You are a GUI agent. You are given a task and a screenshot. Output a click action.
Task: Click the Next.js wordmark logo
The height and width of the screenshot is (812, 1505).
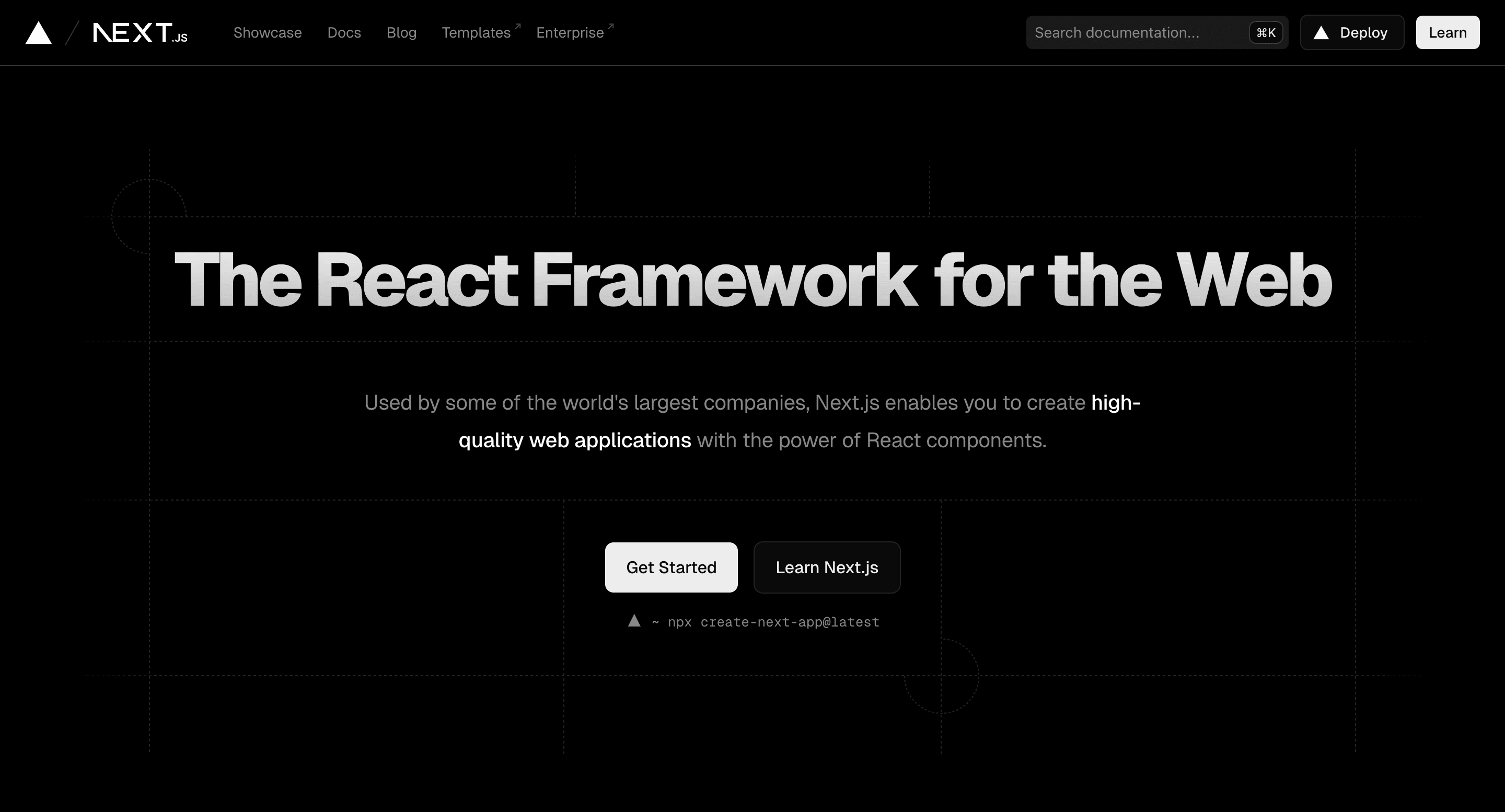coord(140,32)
